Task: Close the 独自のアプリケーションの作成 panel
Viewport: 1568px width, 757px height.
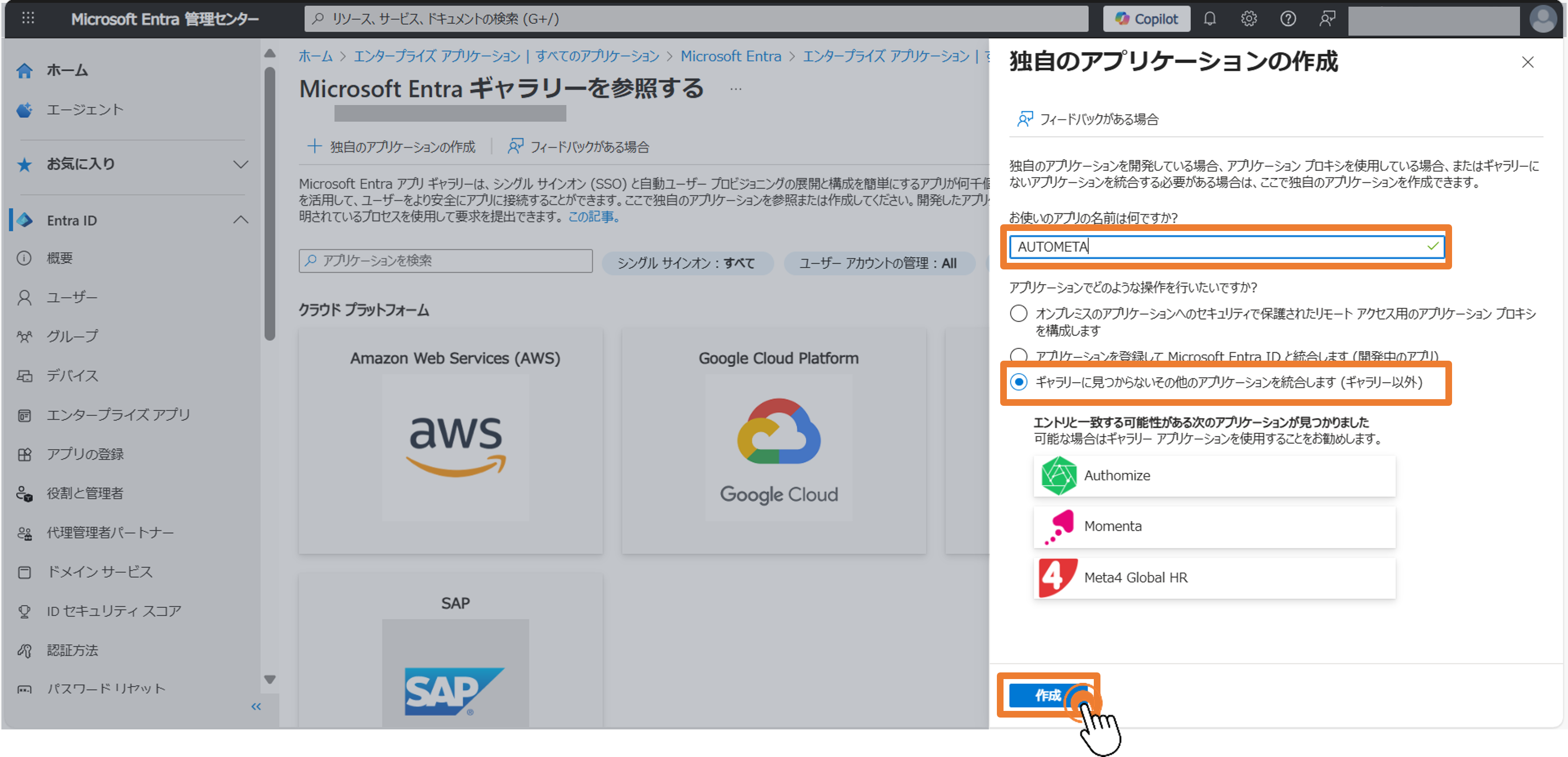Action: coord(1528,62)
